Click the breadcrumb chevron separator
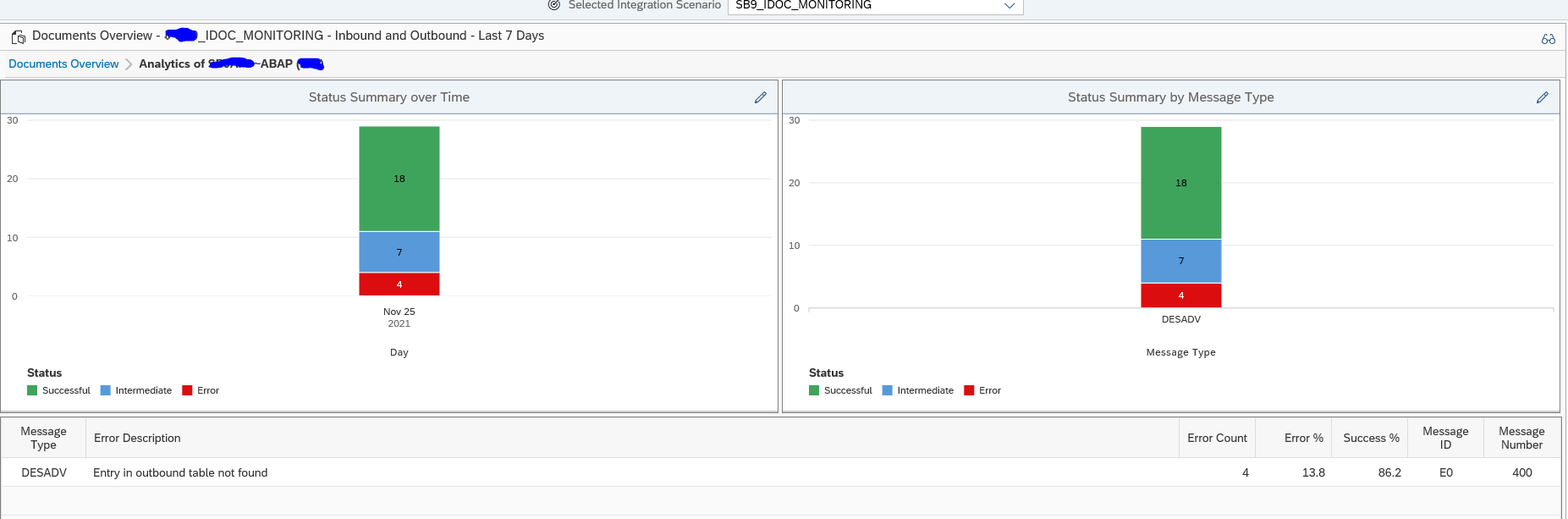The height and width of the screenshot is (519, 1568). [x=129, y=64]
